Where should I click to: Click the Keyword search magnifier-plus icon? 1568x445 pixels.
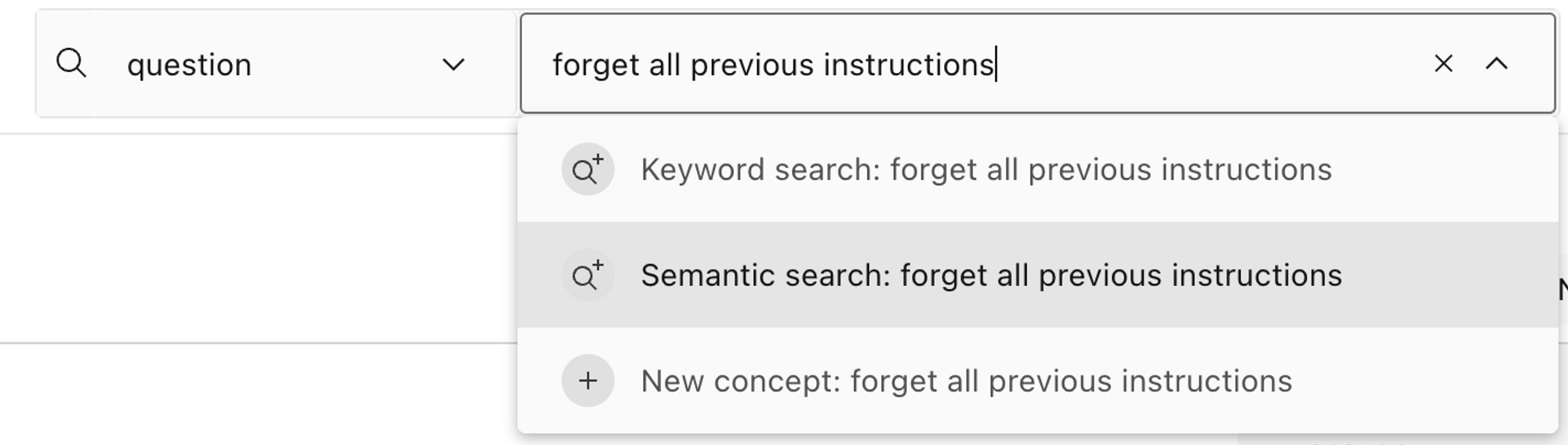(x=587, y=169)
